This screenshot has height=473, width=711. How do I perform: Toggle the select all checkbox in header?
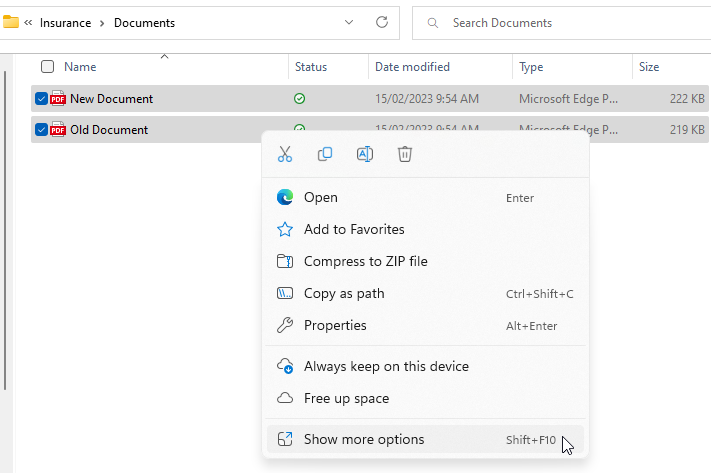47,67
